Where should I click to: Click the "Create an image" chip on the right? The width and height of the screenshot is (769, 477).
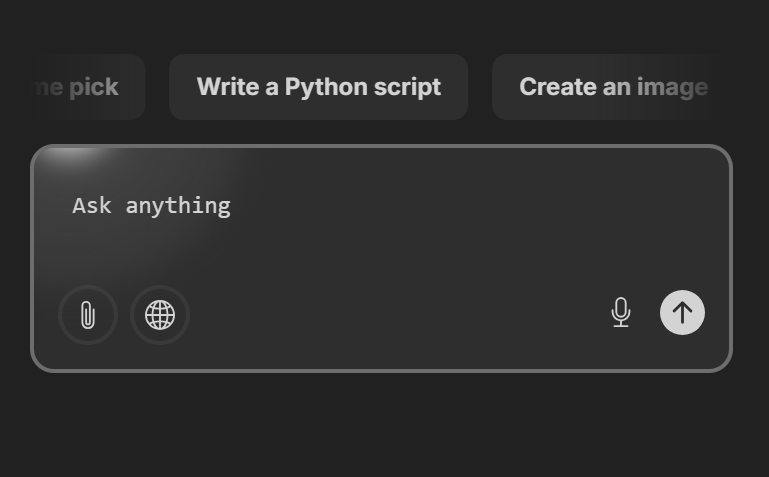tap(613, 87)
